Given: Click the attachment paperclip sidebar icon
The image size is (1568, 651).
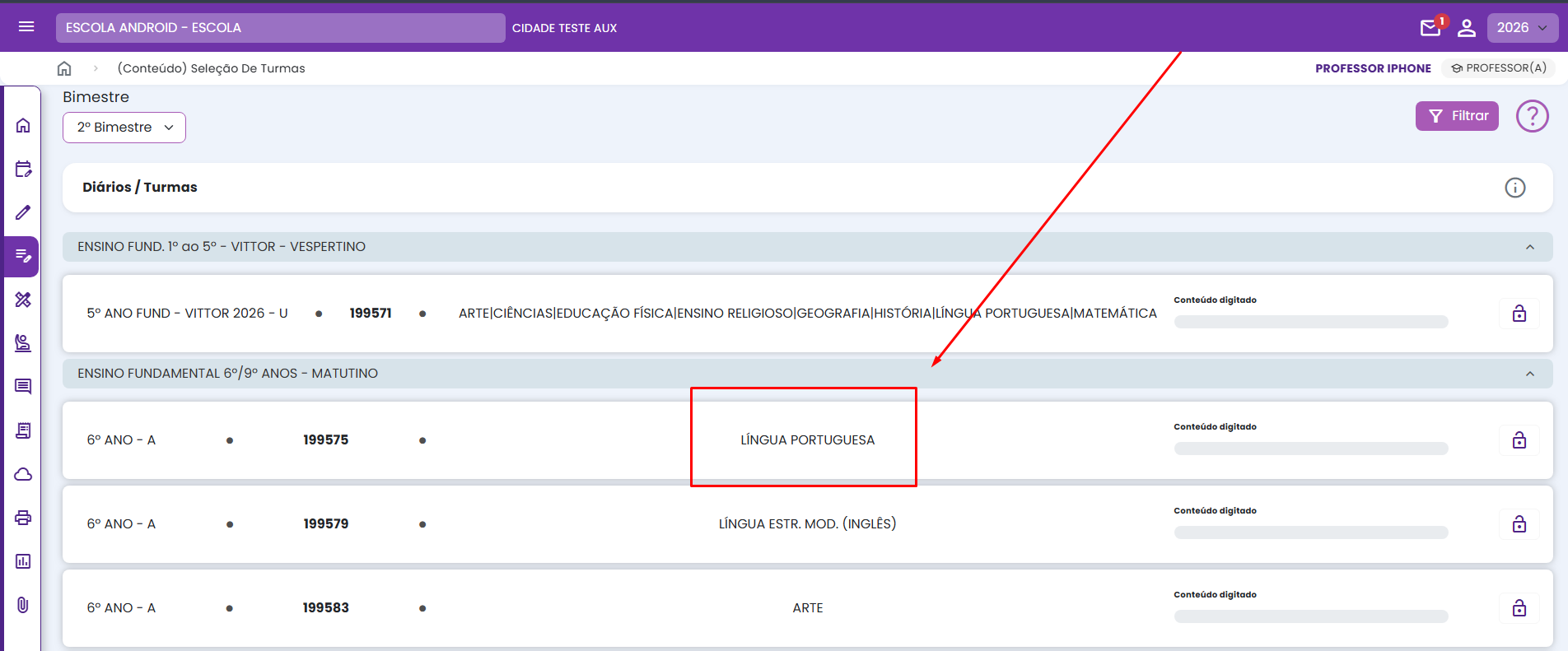Looking at the screenshot, I should click(x=23, y=605).
